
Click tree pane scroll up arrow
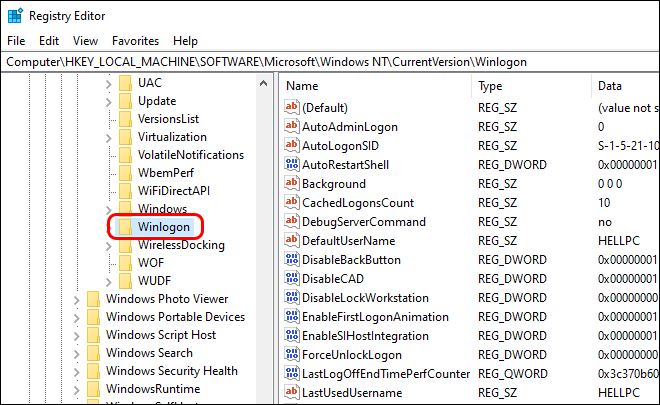click(263, 83)
